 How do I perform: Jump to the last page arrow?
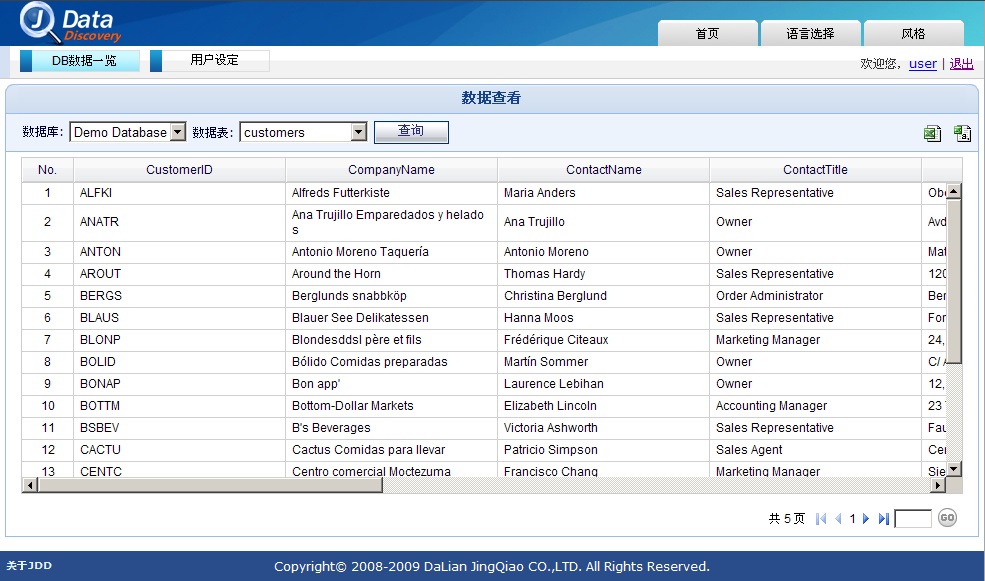click(884, 519)
